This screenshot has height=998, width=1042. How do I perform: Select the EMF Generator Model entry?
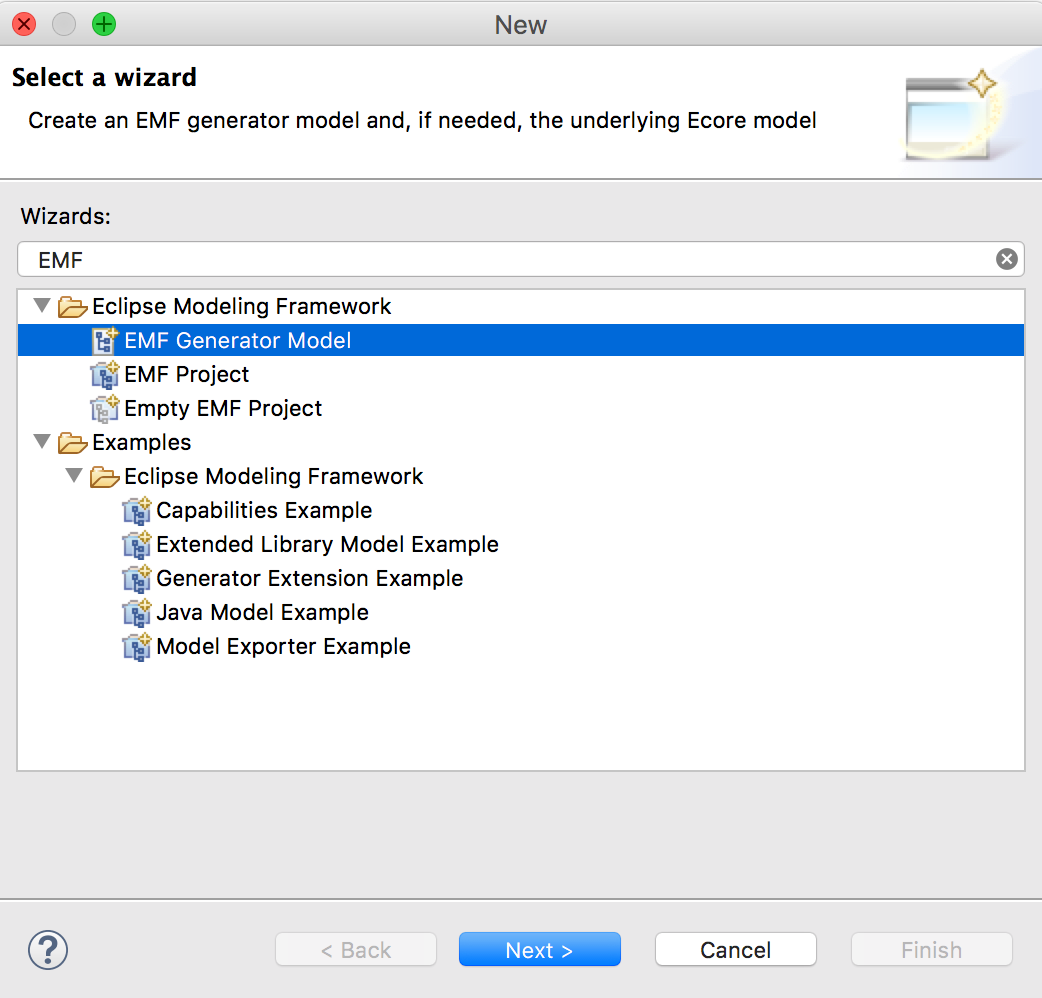tap(521, 340)
